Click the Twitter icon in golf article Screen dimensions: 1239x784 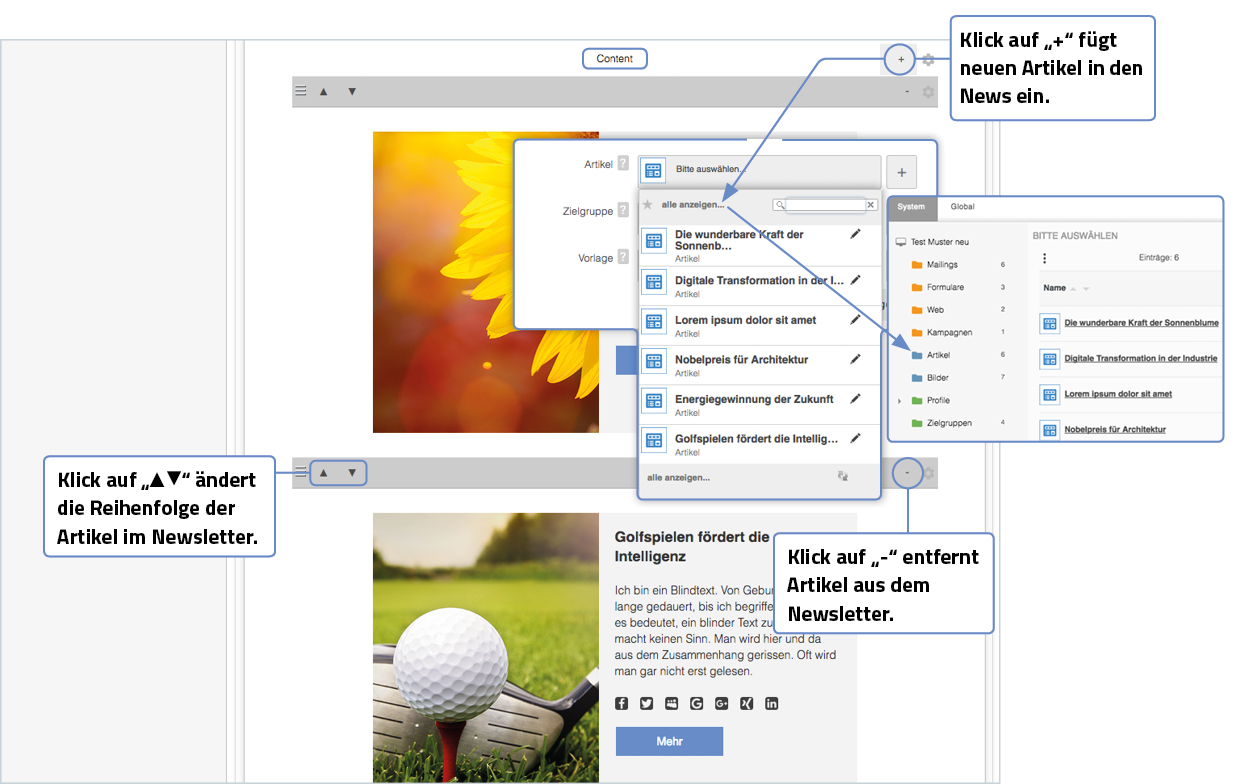tap(646, 703)
